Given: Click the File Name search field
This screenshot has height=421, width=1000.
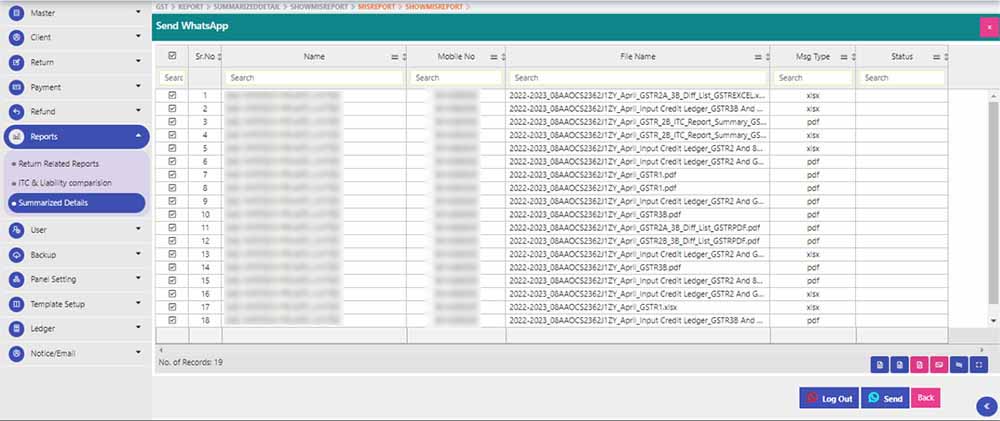Looking at the screenshot, I should (x=638, y=77).
